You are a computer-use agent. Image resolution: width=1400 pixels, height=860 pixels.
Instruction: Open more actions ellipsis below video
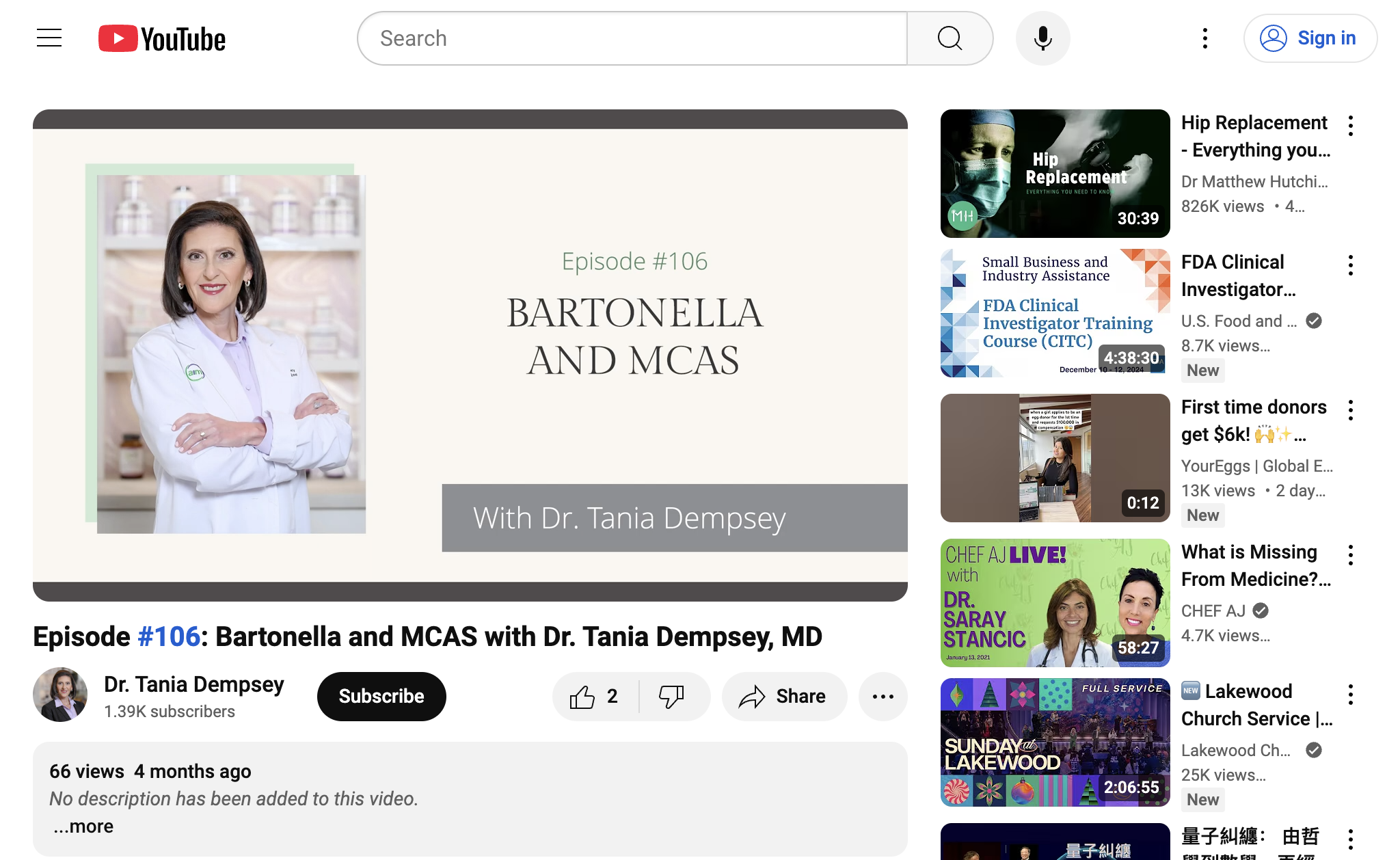click(x=883, y=697)
